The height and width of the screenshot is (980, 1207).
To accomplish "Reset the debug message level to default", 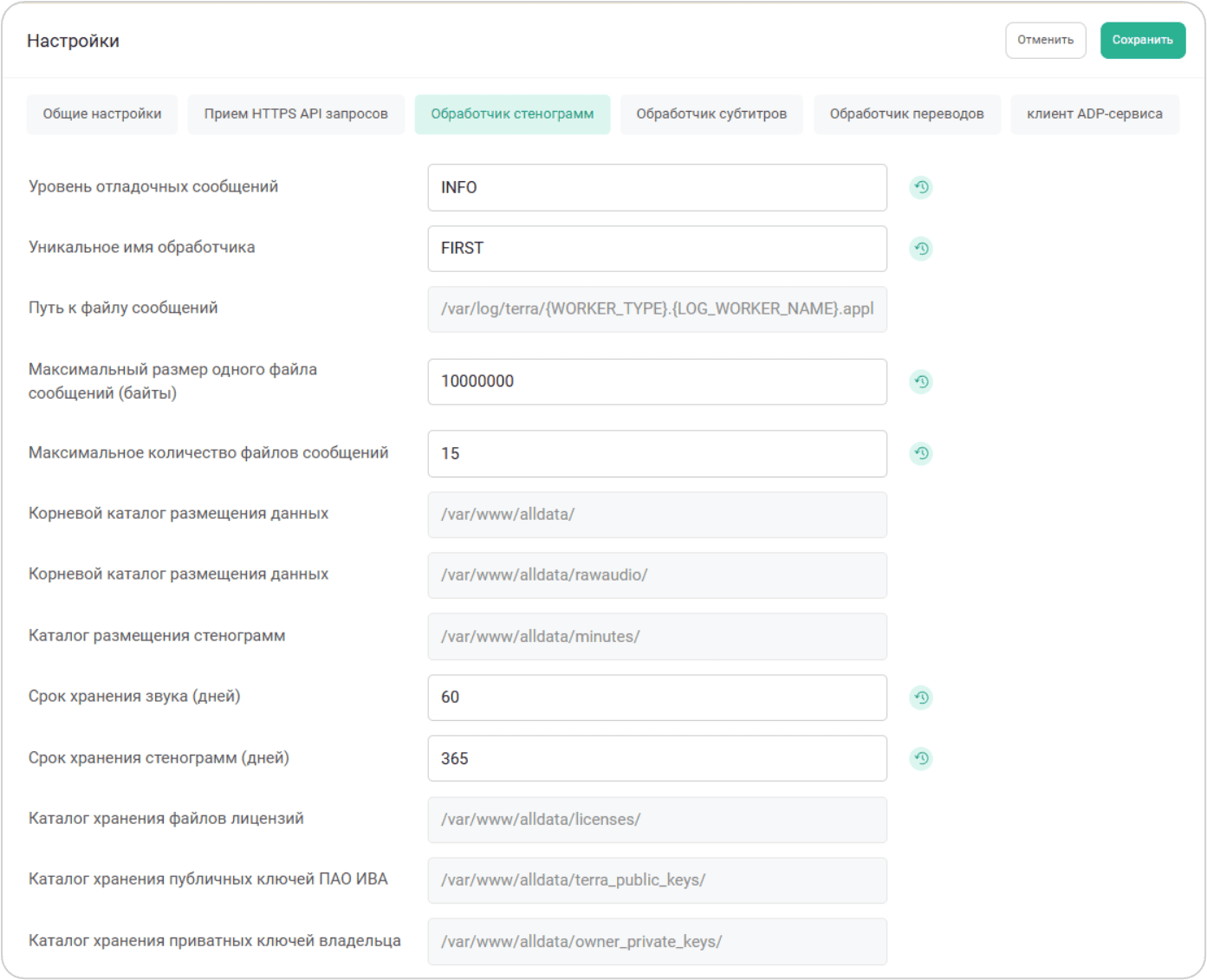I will [x=920, y=187].
